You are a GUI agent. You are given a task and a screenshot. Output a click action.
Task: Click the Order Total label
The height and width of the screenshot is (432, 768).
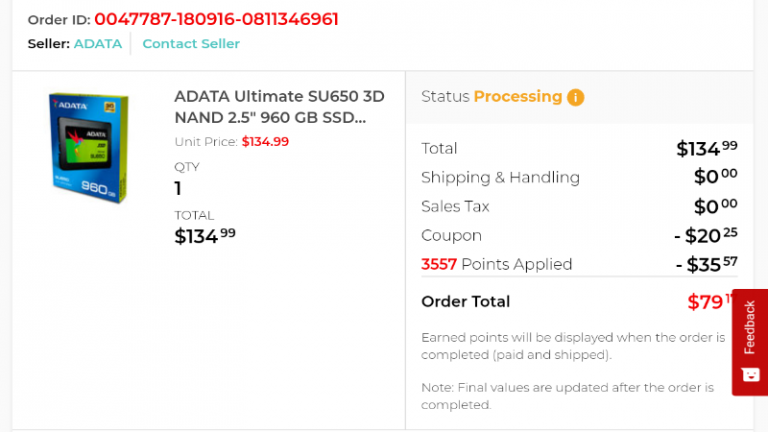[465, 302]
